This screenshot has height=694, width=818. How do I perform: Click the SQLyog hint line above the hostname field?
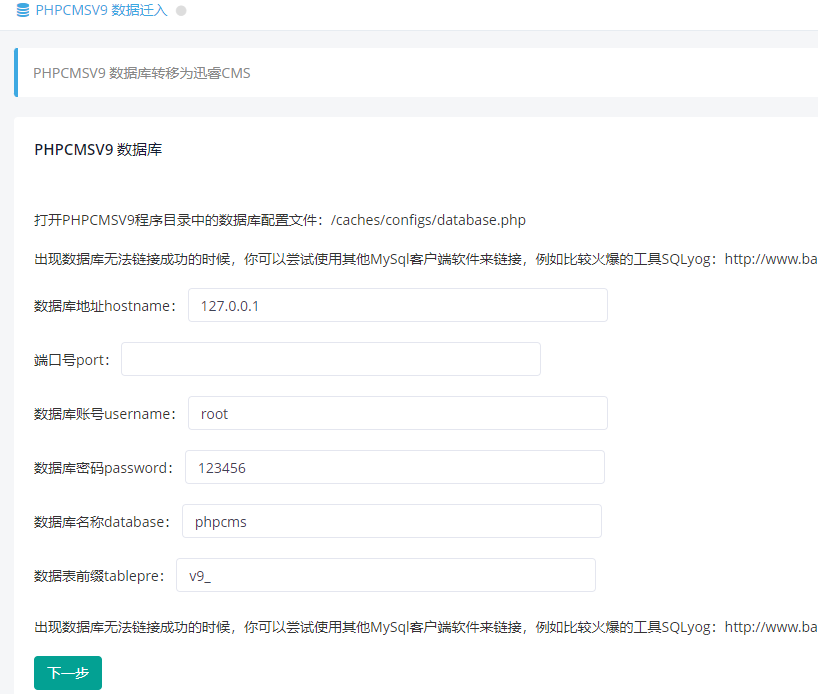(426, 259)
